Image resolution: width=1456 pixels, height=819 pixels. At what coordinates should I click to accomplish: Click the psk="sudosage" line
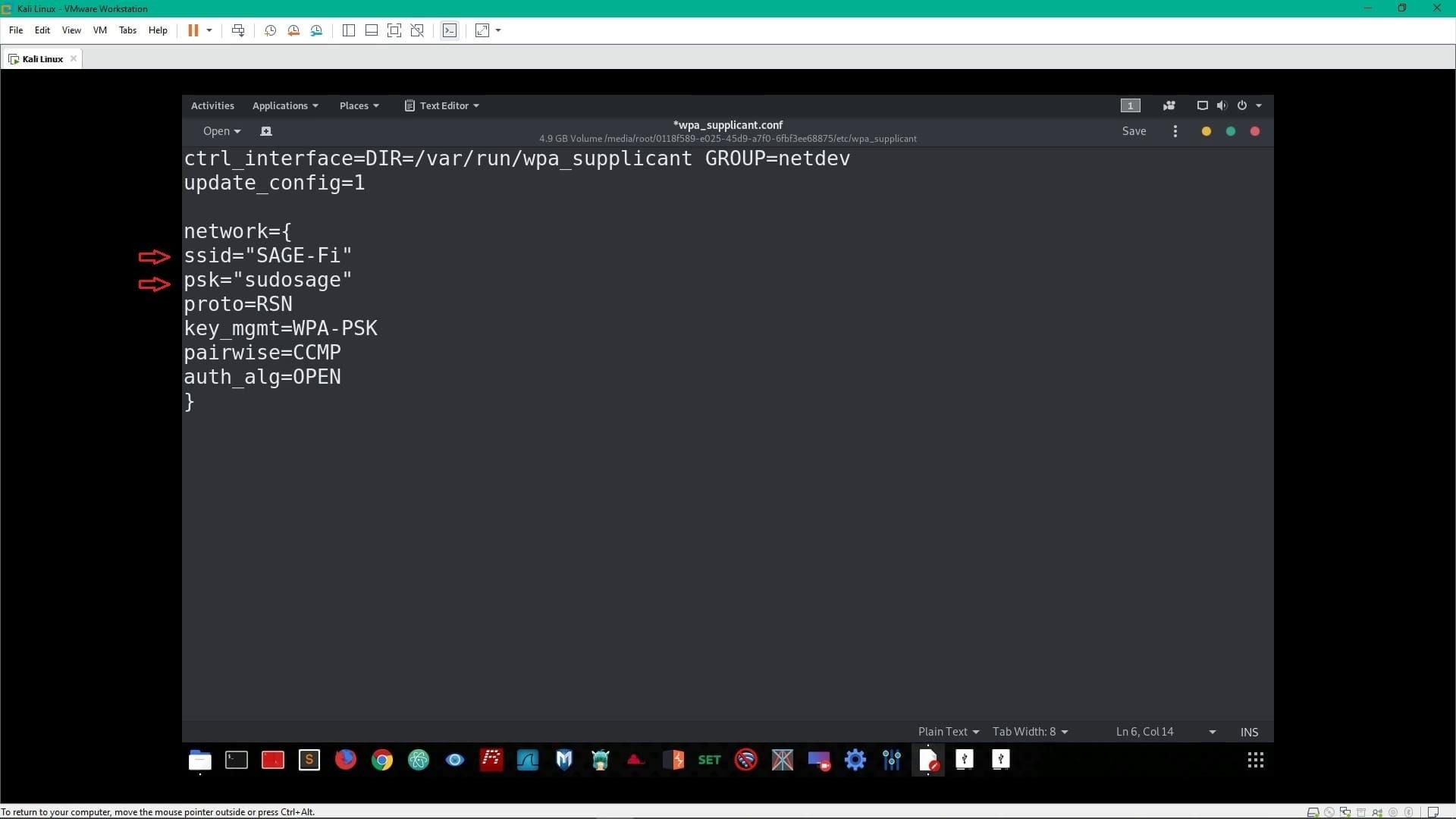268,280
